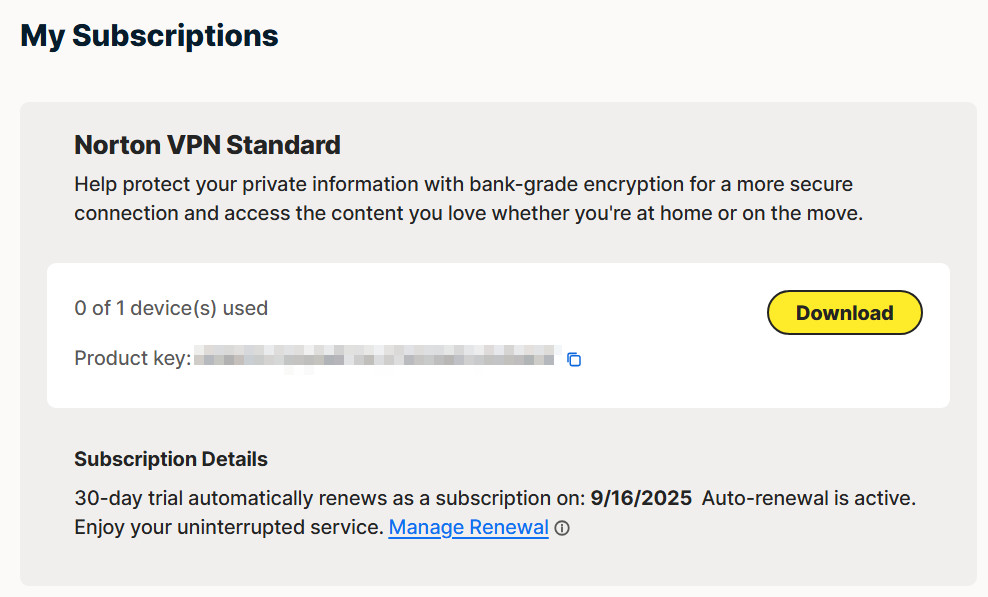Click the "Enjoy your uninterrupted service" sentence
The width and height of the screenshot is (988, 597).
click(229, 527)
